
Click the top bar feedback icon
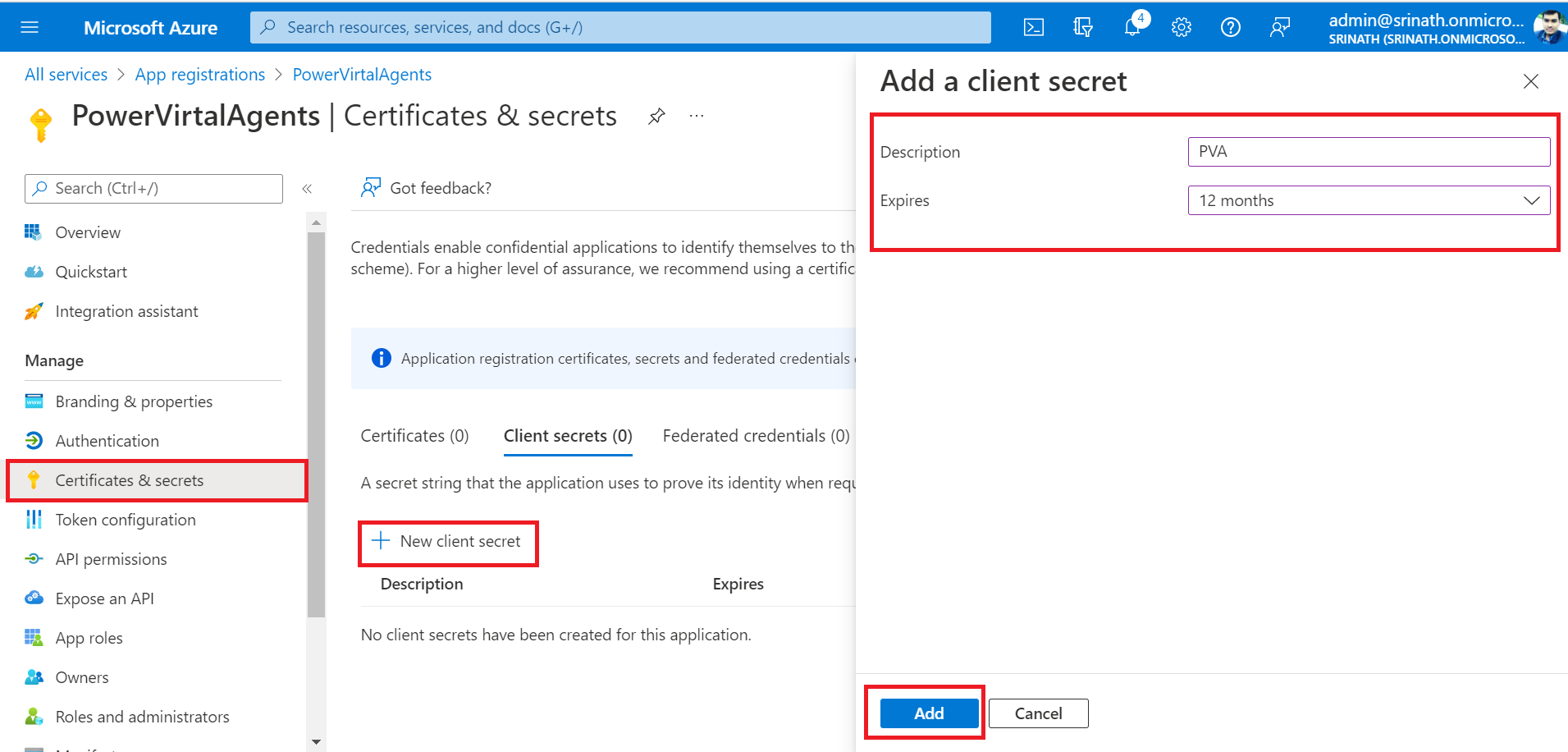pos(1279,27)
